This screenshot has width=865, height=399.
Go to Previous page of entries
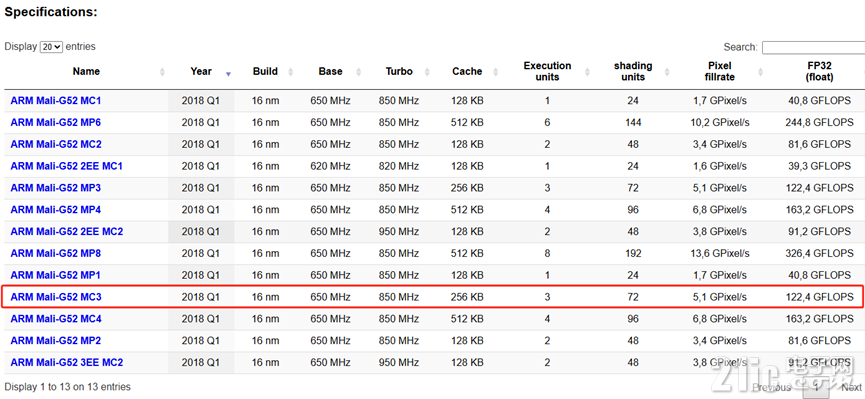coord(772,387)
